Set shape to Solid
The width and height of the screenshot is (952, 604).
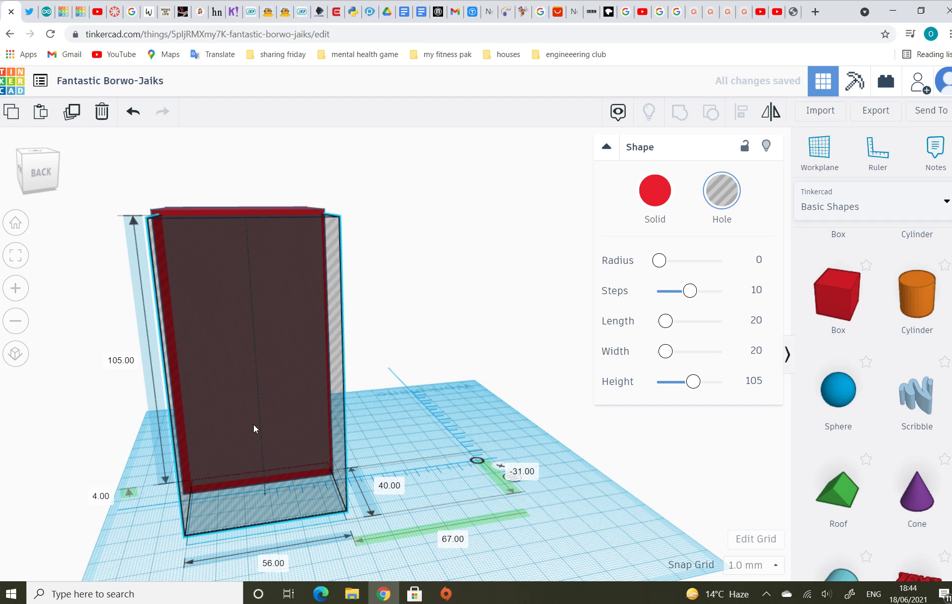(x=655, y=191)
